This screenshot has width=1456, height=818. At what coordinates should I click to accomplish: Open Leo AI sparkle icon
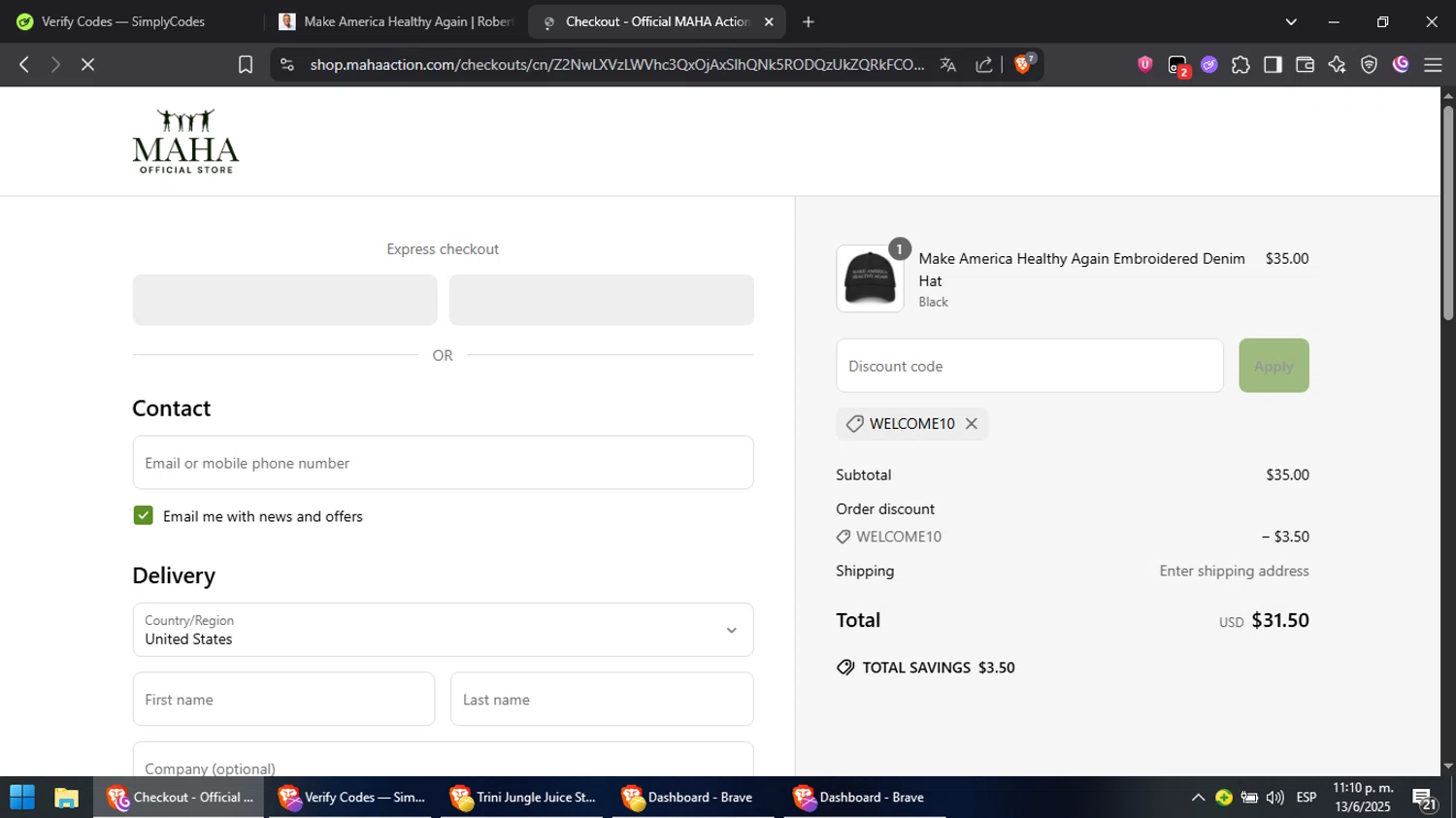(1337, 64)
